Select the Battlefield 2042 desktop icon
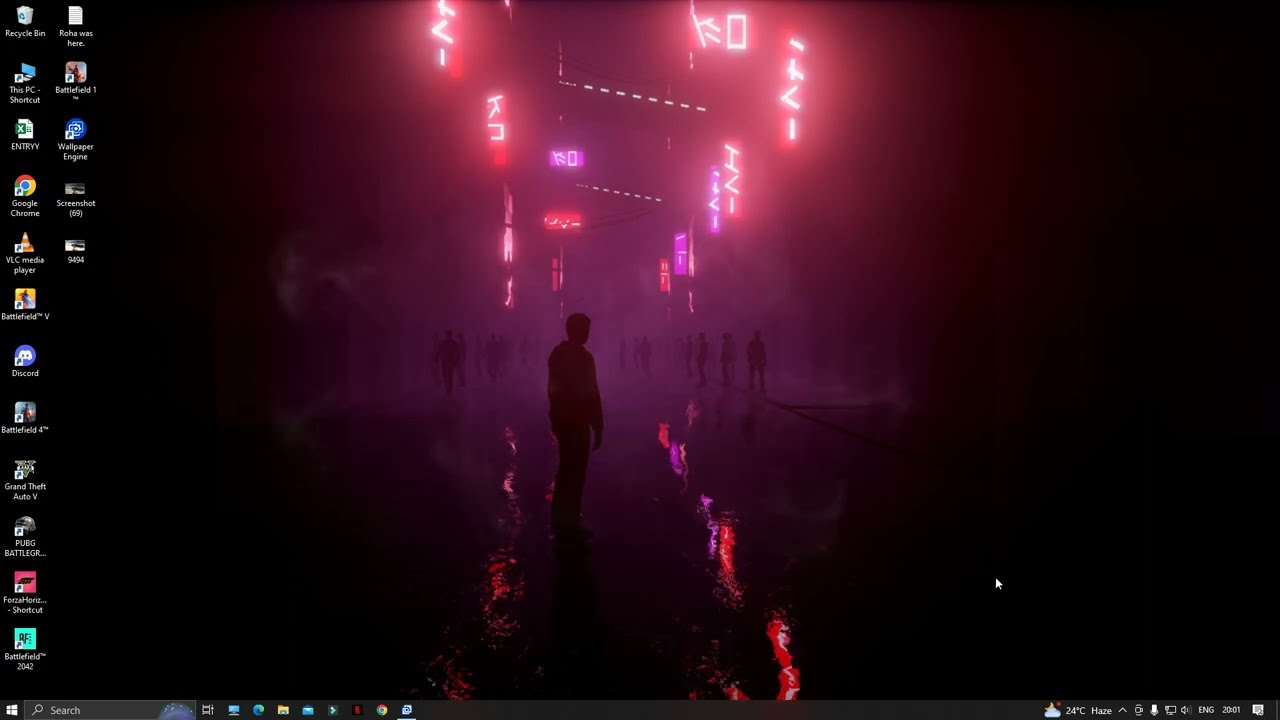1280x720 pixels. point(25,651)
